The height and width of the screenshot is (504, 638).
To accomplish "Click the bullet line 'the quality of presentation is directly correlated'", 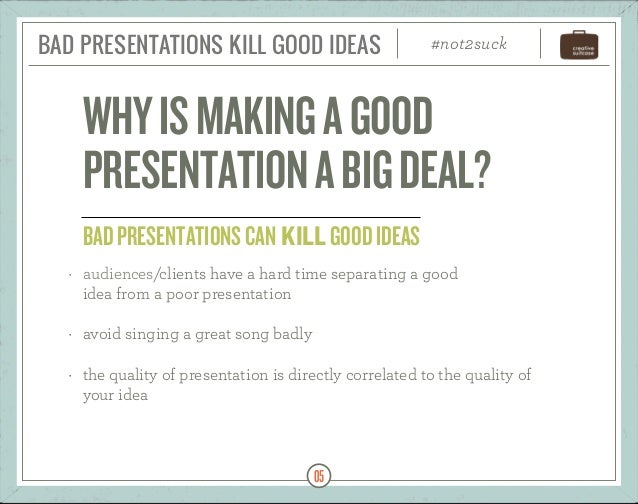I will pos(307,375).
